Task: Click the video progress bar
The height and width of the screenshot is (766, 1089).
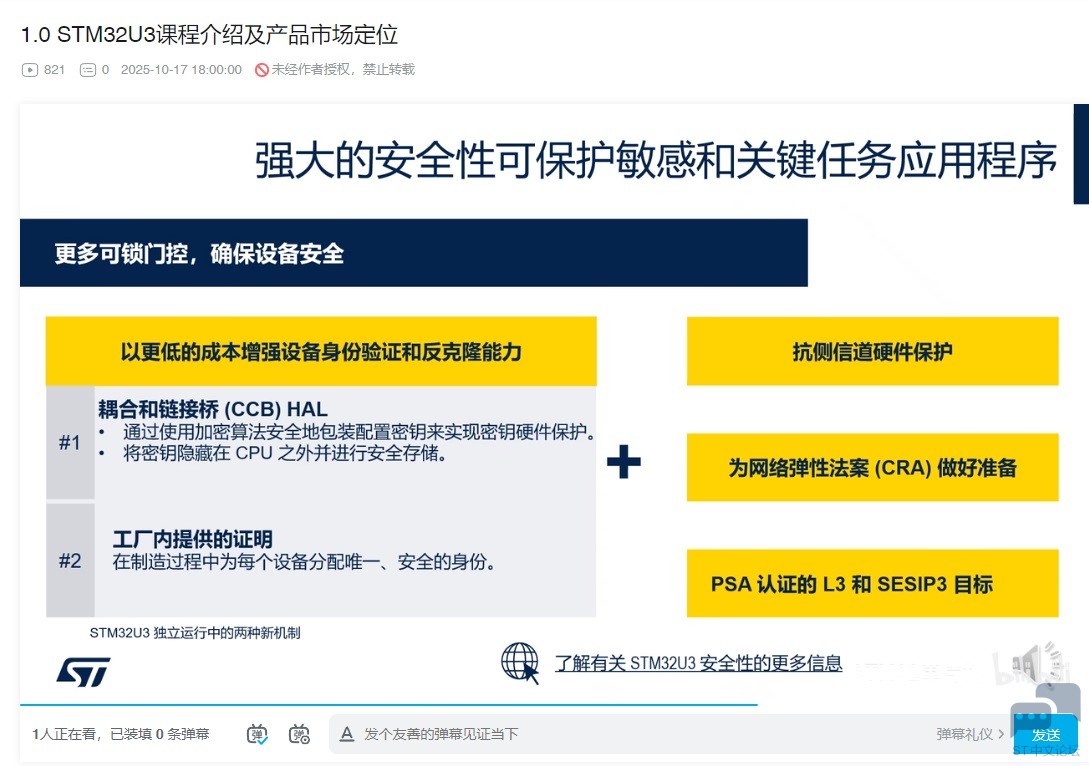Action: click(554, 705)
